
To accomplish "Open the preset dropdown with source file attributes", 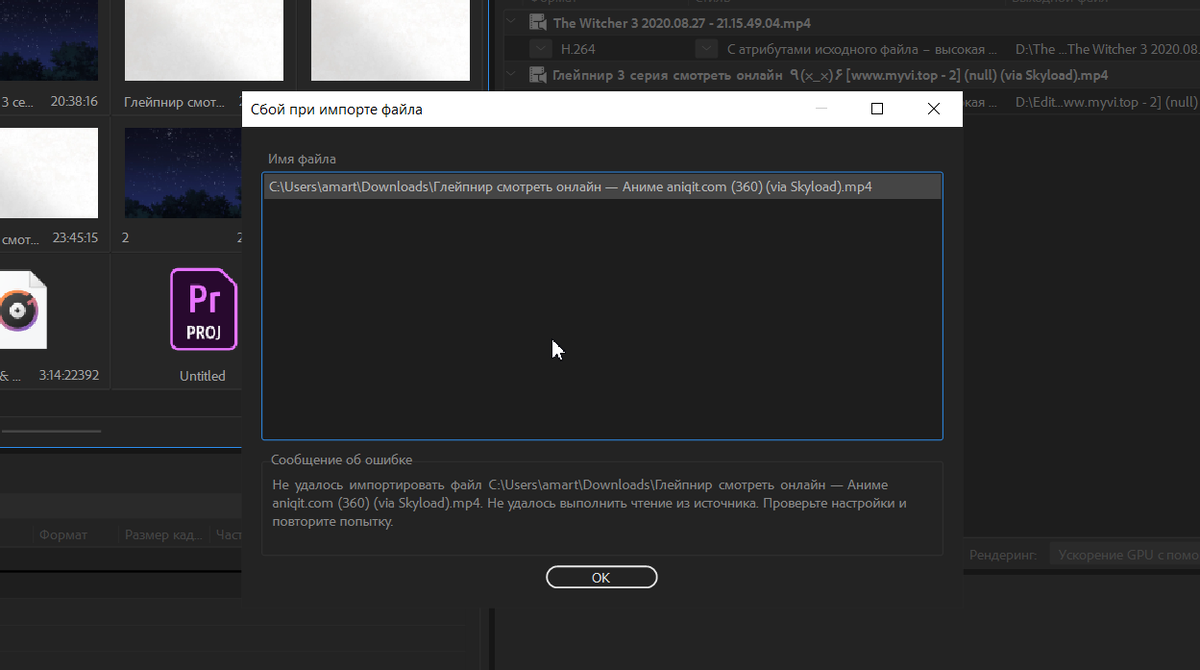I will (707, 48).
